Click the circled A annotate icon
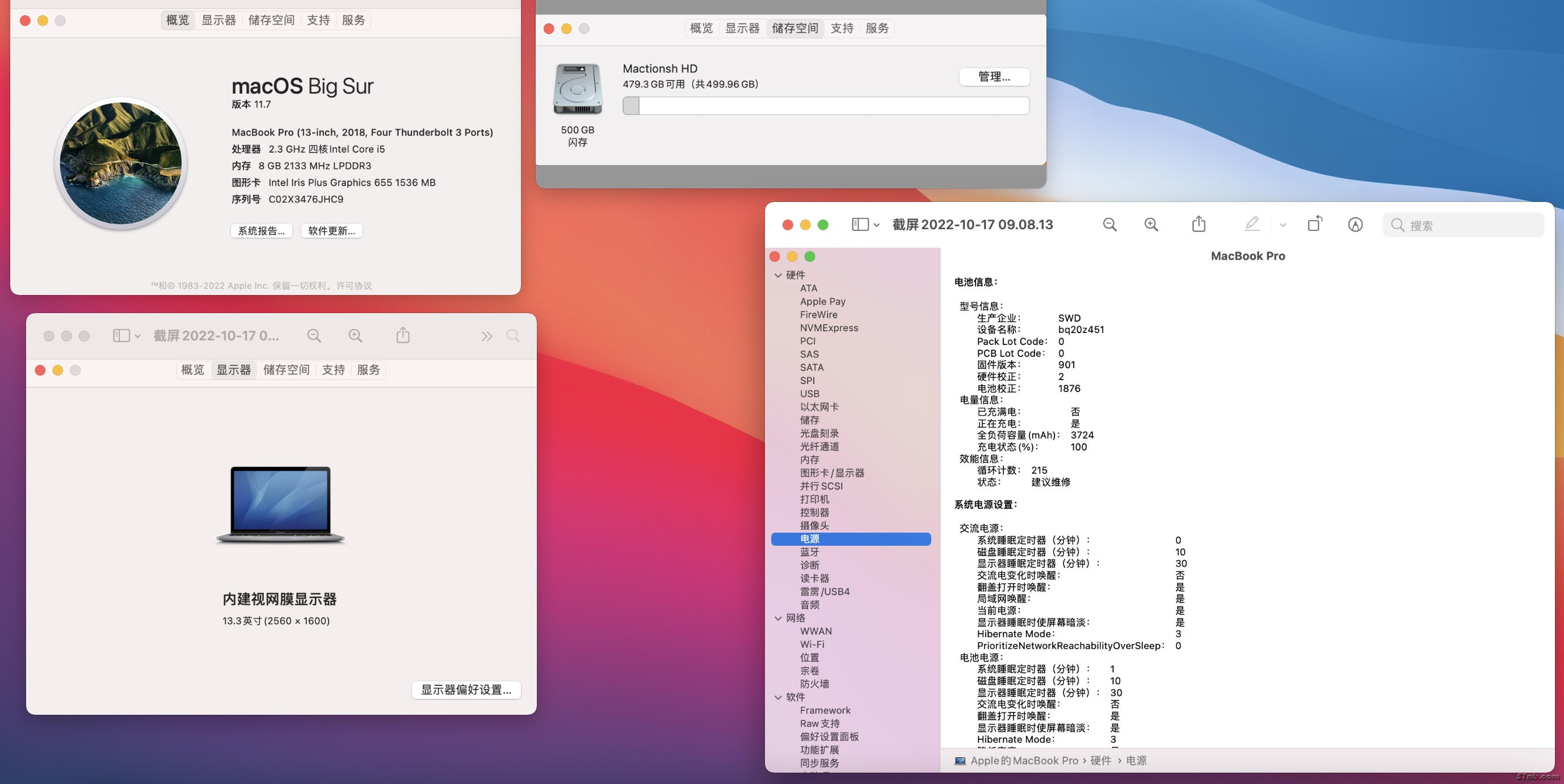The width and height of the screenshot is (1564, 784). click(x=1355, y=225)
